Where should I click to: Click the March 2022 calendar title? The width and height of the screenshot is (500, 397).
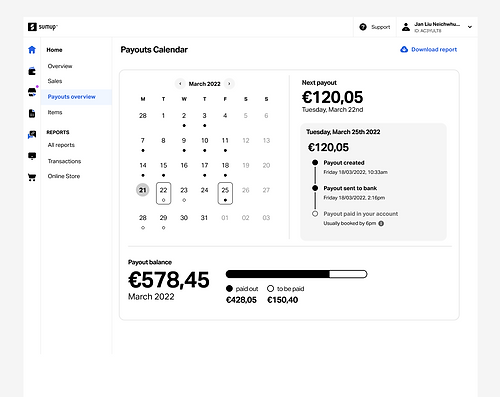(x=205, y=84)
